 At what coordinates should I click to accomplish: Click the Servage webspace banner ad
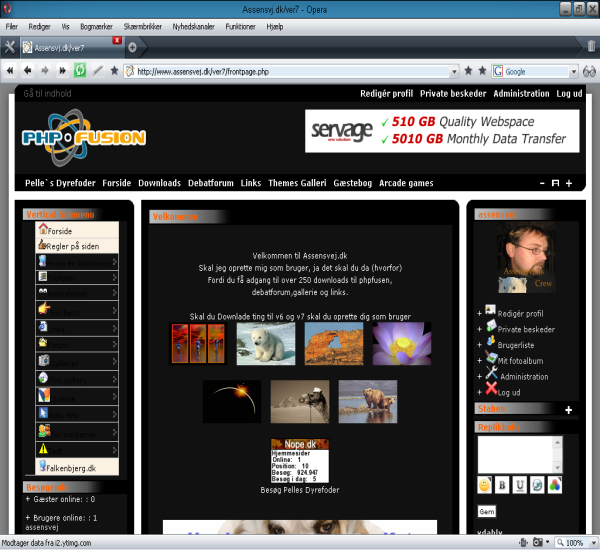442,131
